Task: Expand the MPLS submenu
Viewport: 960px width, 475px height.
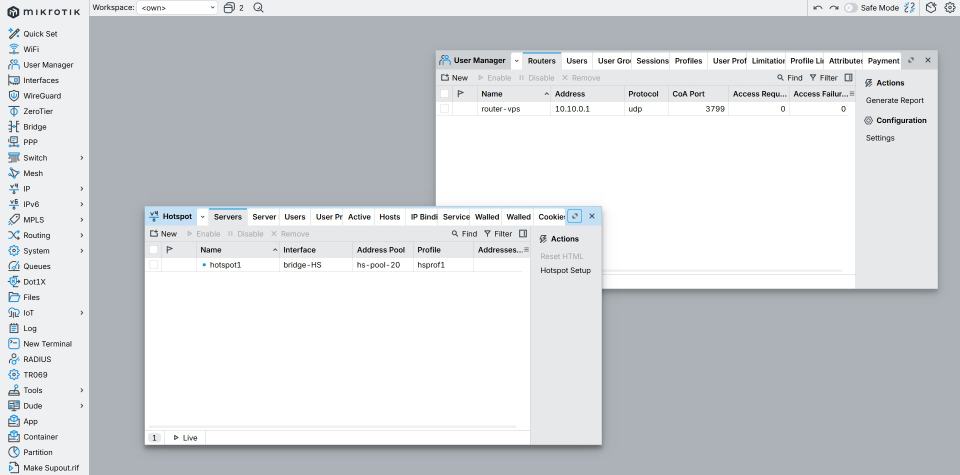Action: (81, 220)
